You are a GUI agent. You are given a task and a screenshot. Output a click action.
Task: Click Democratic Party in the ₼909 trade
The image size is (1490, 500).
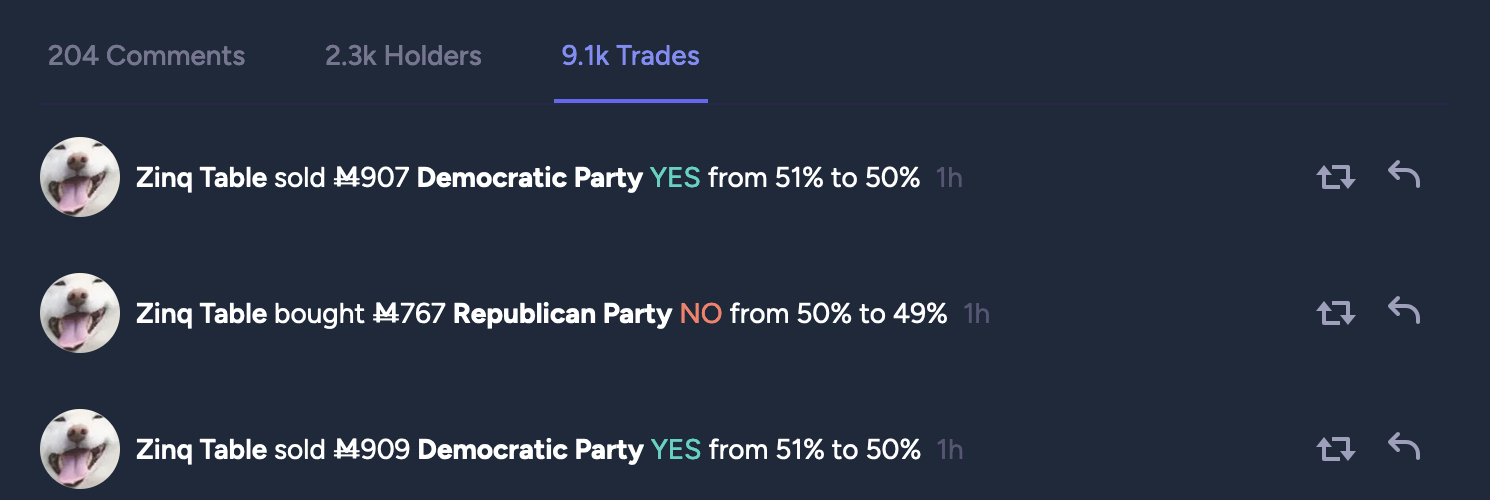coord(530,450)
